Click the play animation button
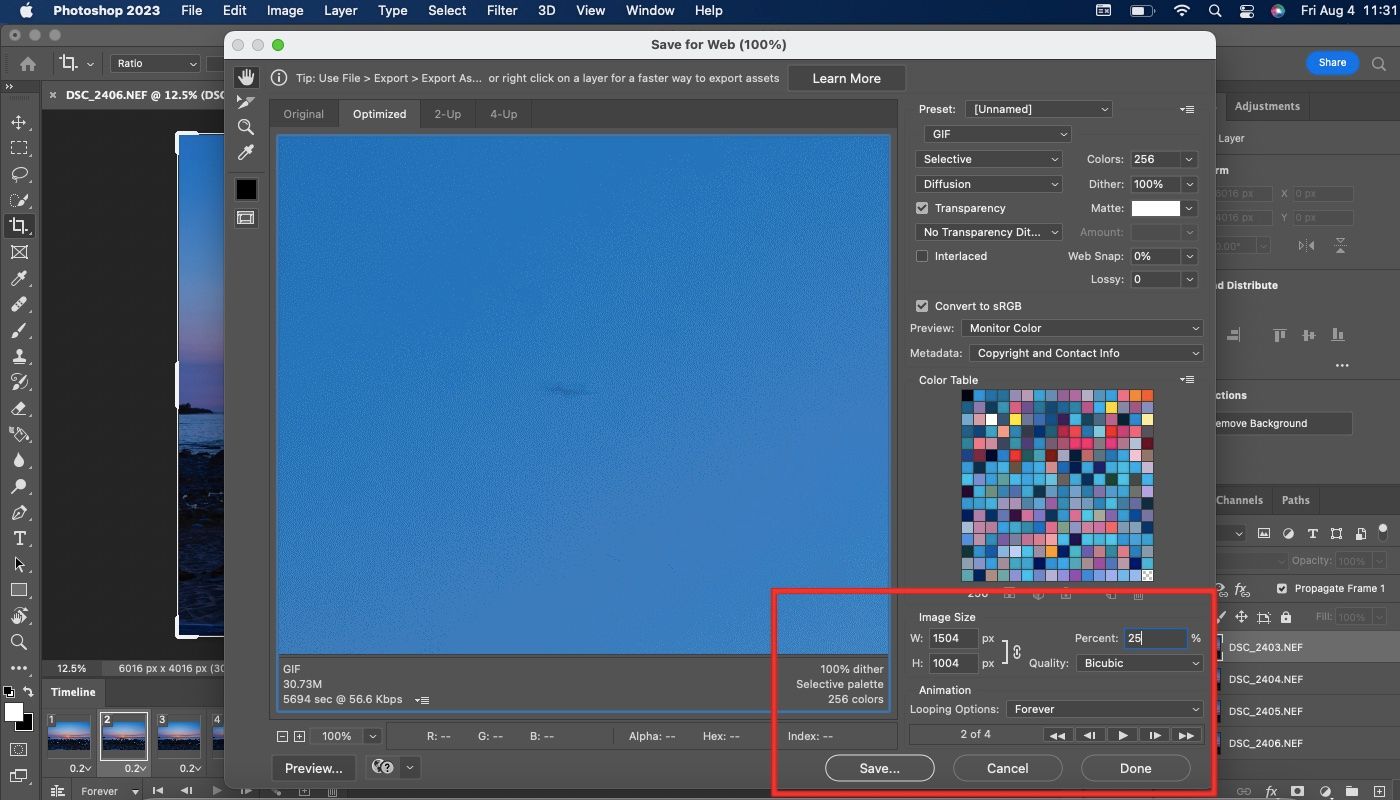This screenshot has height=800, width=1400. [1122, 735]
